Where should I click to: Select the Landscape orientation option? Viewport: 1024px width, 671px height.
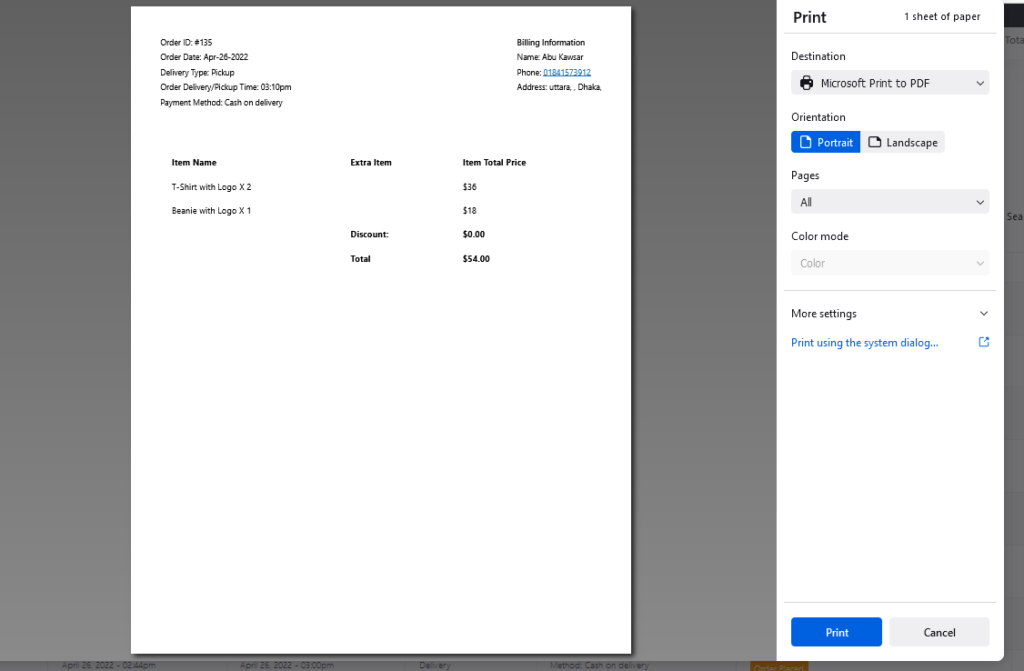pos(903,142)
